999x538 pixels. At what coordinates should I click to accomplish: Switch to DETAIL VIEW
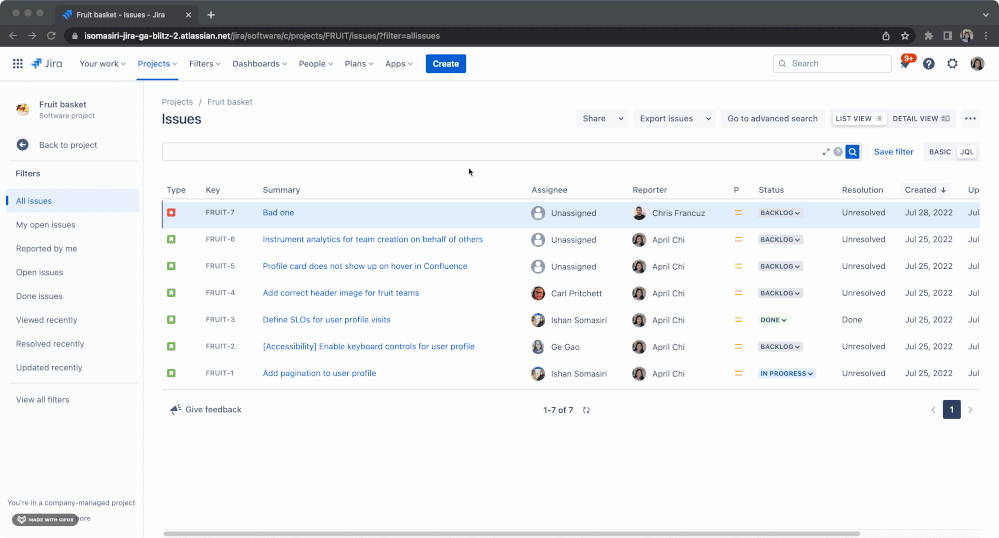921,119
